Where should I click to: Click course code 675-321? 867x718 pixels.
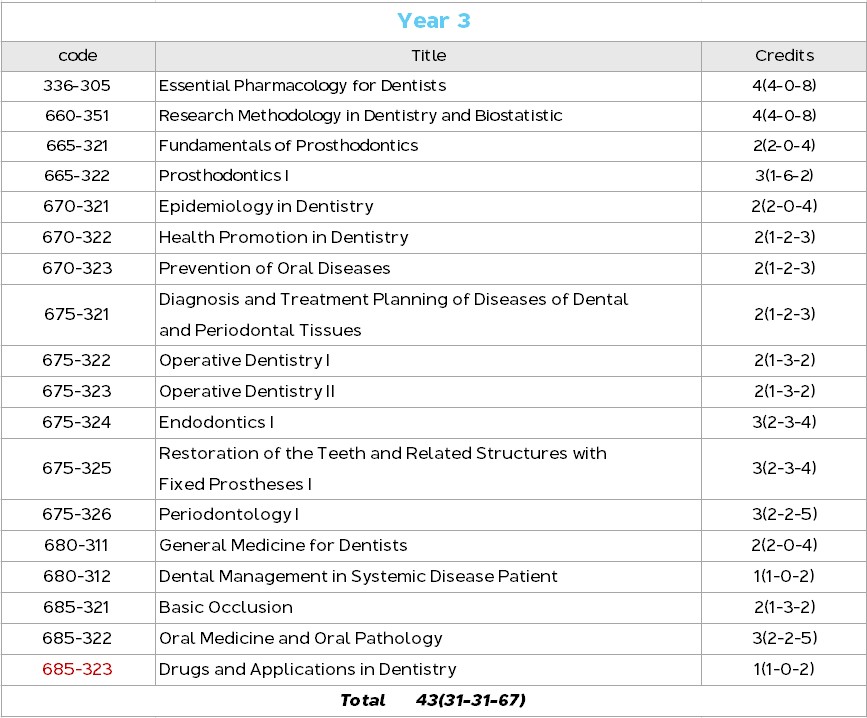pyautogui.click(x=78, y=314)
